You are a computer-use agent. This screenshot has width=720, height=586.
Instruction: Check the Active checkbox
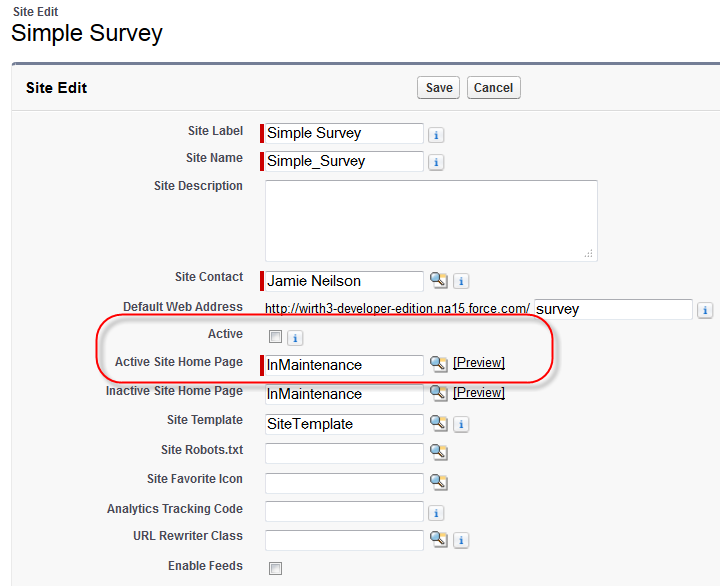(276, 337)
